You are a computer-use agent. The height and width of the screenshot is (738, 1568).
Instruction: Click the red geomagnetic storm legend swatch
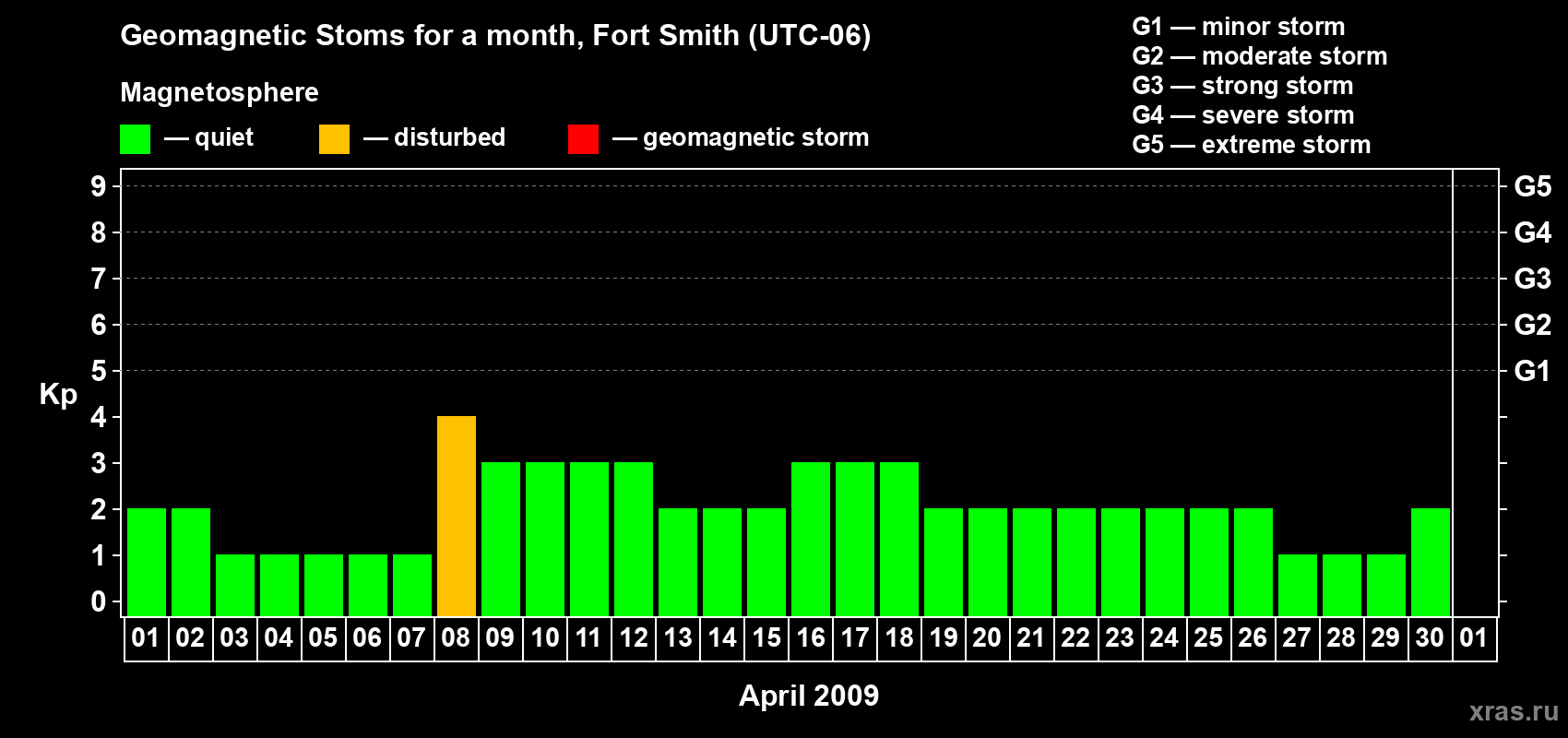583,139
